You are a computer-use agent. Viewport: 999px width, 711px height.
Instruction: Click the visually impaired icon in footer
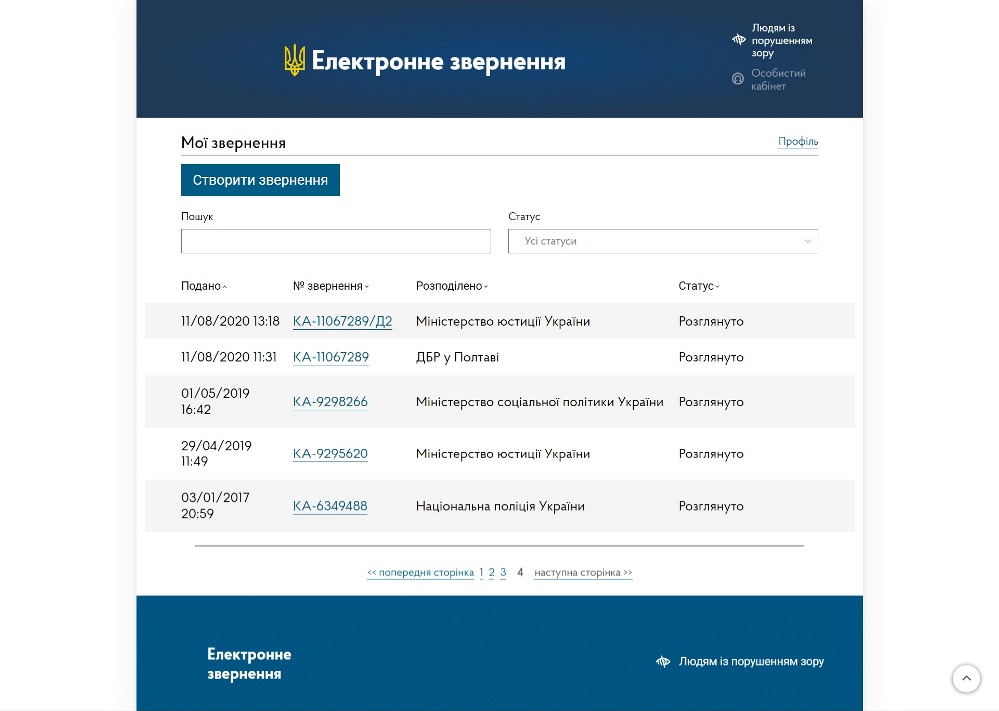(x=663, y=662)
